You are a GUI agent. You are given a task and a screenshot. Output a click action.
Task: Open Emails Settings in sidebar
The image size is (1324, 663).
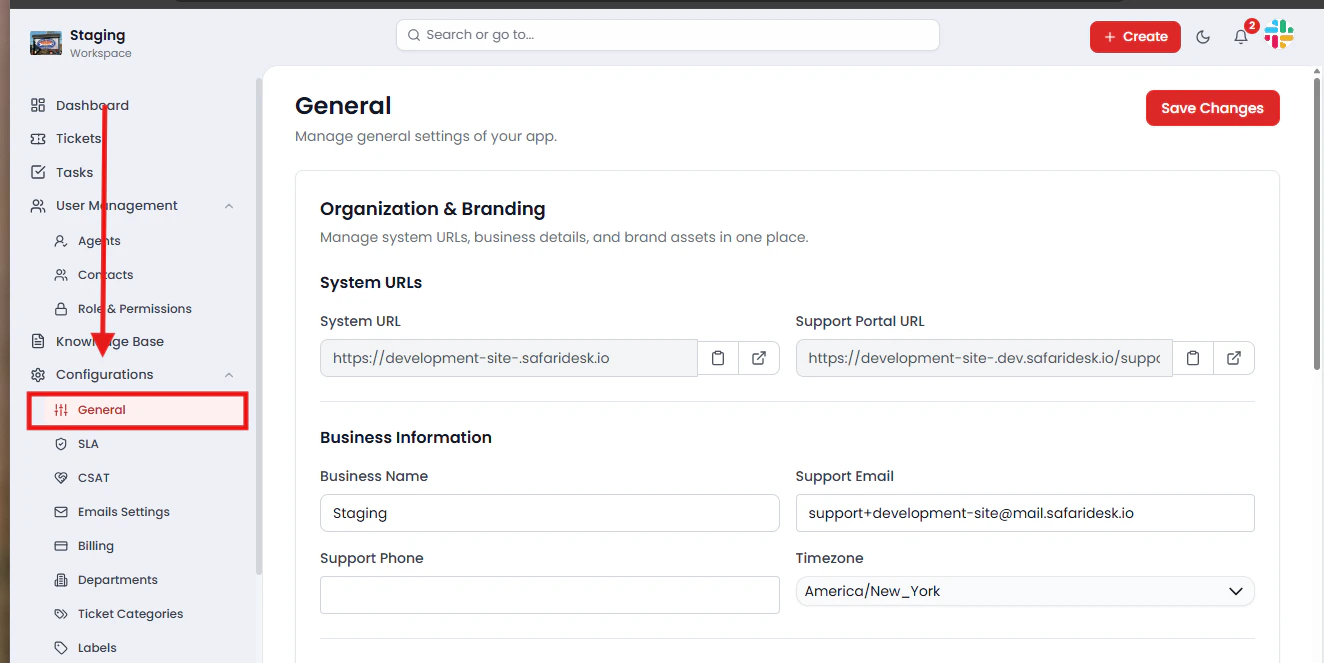coord(123,512)
